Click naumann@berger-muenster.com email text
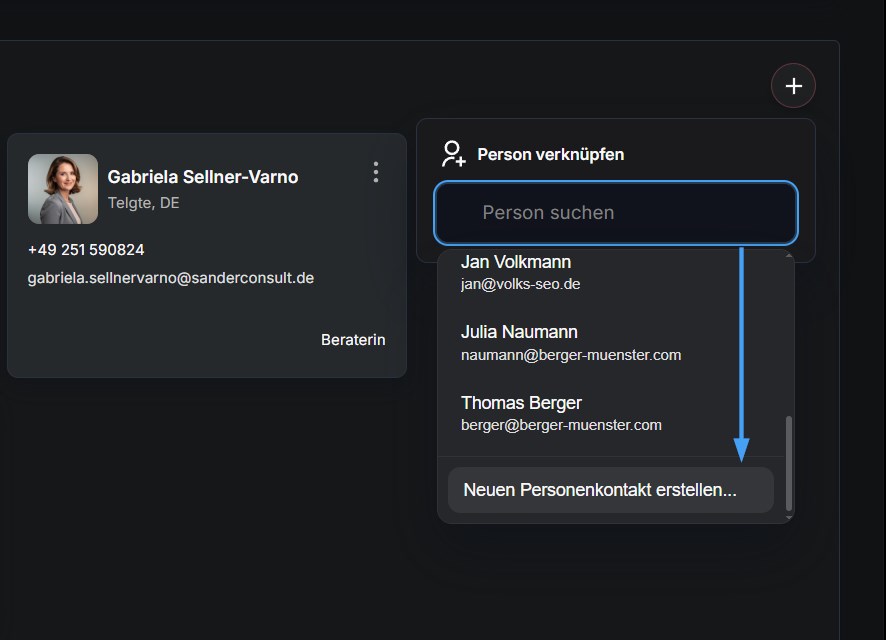The image size is (886, 640). pyautogui.click(x=571, y=355)
